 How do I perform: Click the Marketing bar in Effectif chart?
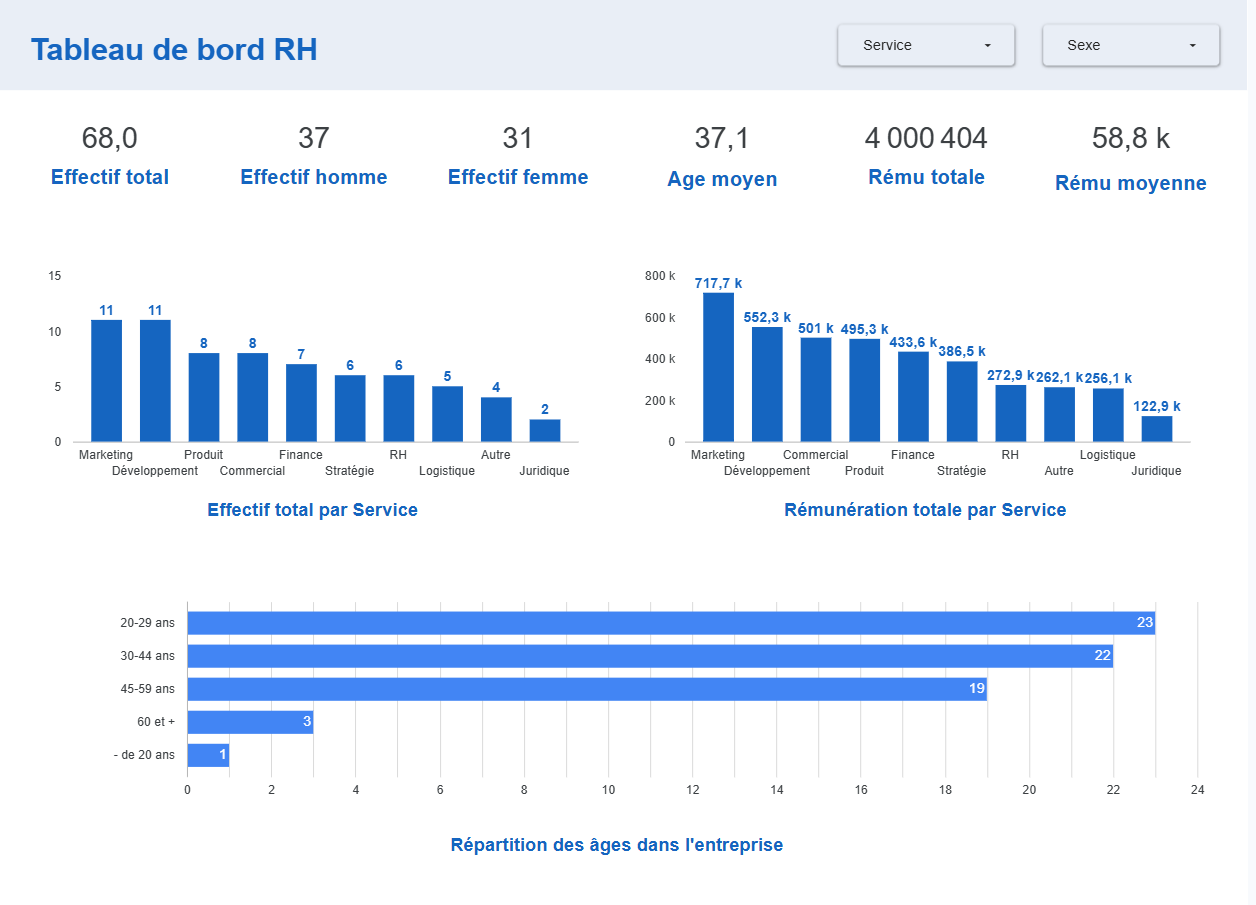[x=107, y=381]
